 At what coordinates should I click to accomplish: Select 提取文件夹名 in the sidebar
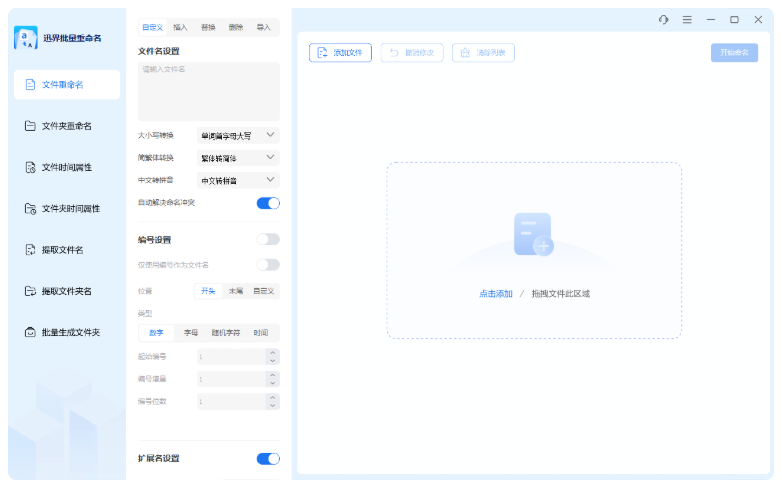coord(66,291)
